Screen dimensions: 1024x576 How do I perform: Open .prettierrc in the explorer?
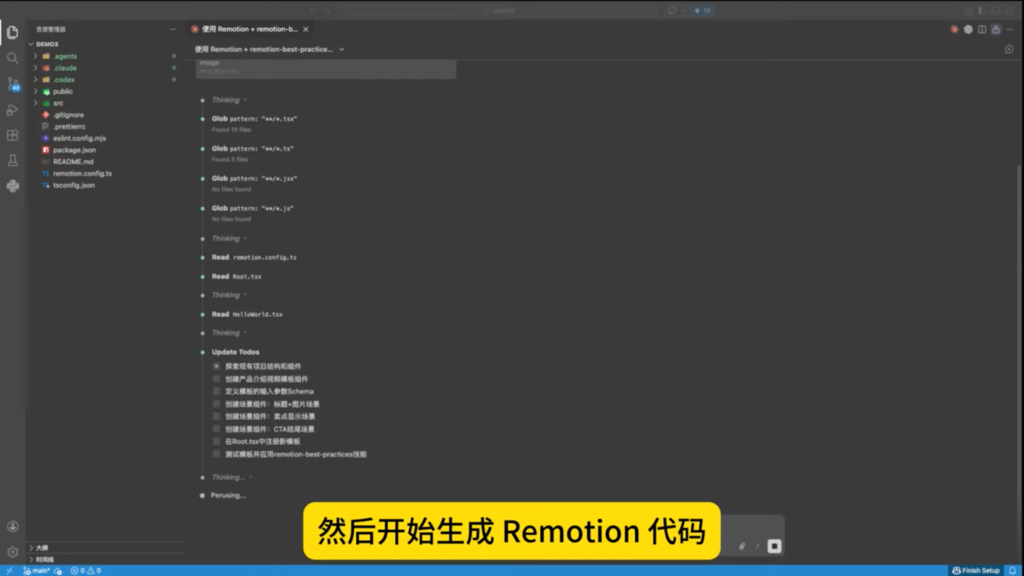pos(69,127)
